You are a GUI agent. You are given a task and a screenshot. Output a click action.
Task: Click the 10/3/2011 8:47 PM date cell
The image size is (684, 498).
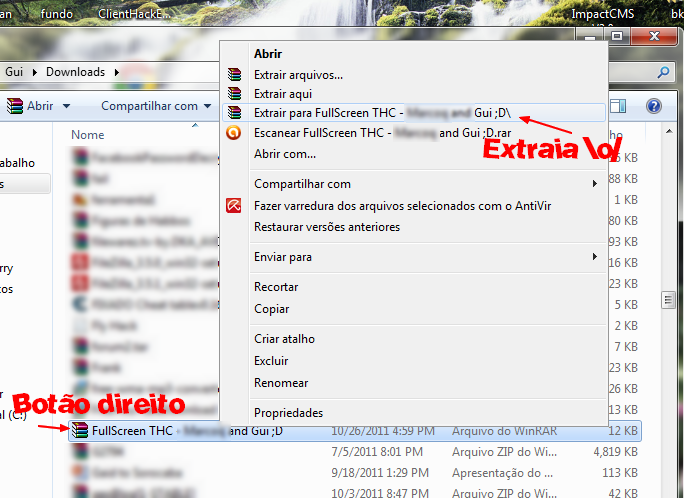point(380,493)
